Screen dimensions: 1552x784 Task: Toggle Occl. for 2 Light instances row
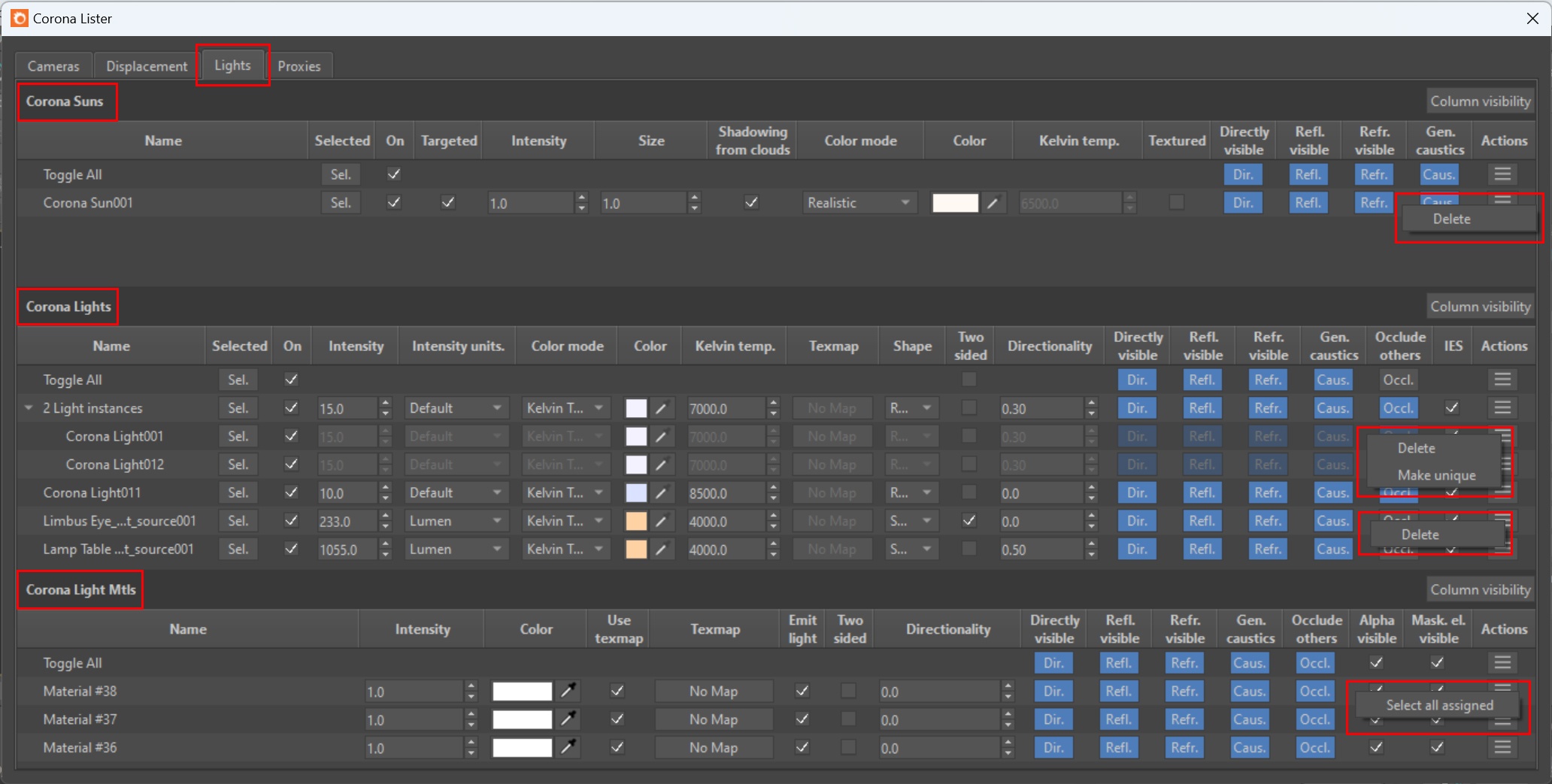click(x=1399, y=408)
